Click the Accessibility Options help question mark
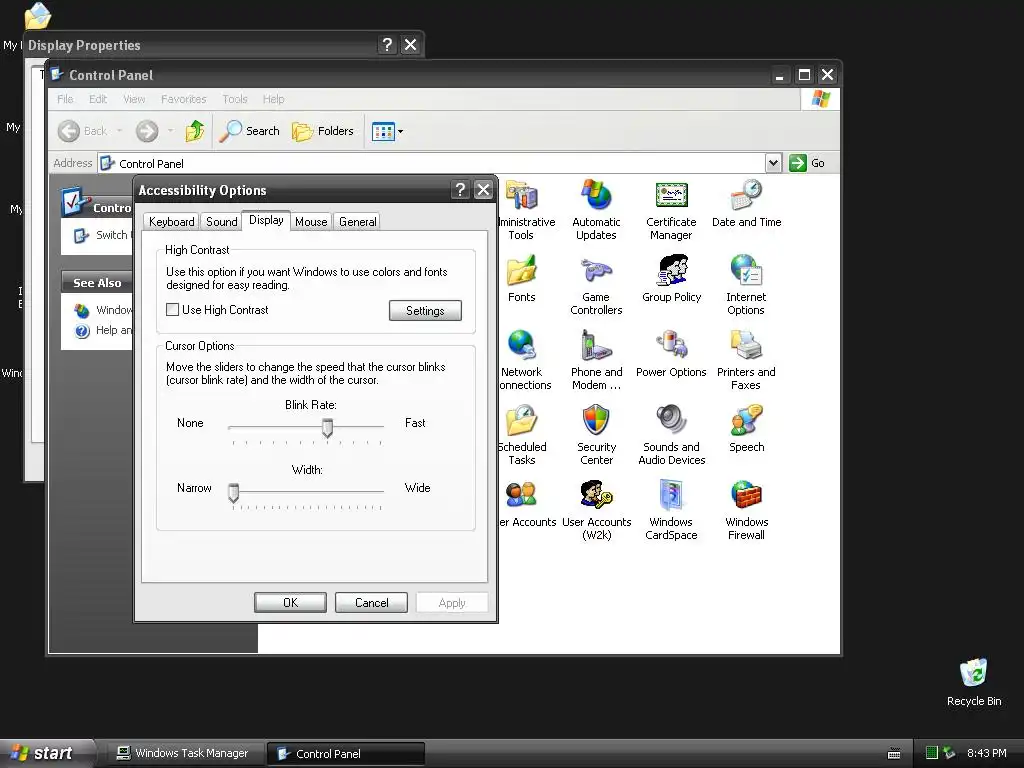Viewport: 1024px width, 768px height. click(x=460, y=189)
